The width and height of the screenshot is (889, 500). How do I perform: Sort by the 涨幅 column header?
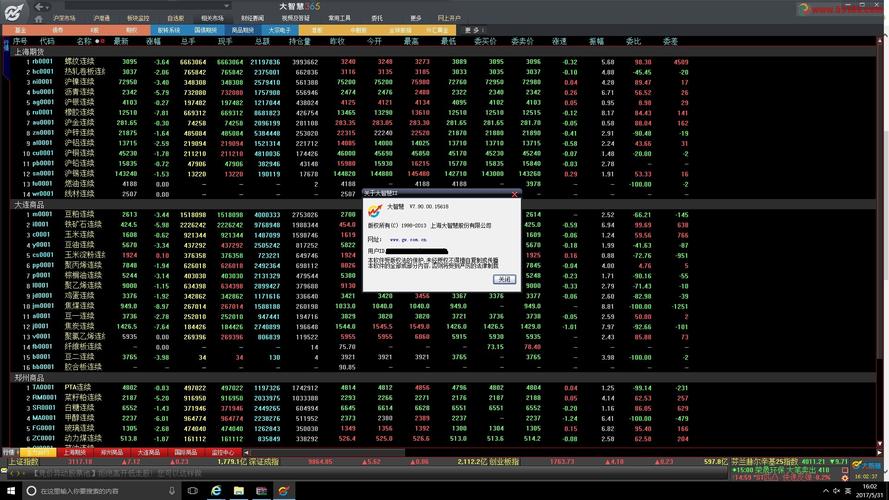click(x=153, y=41)
